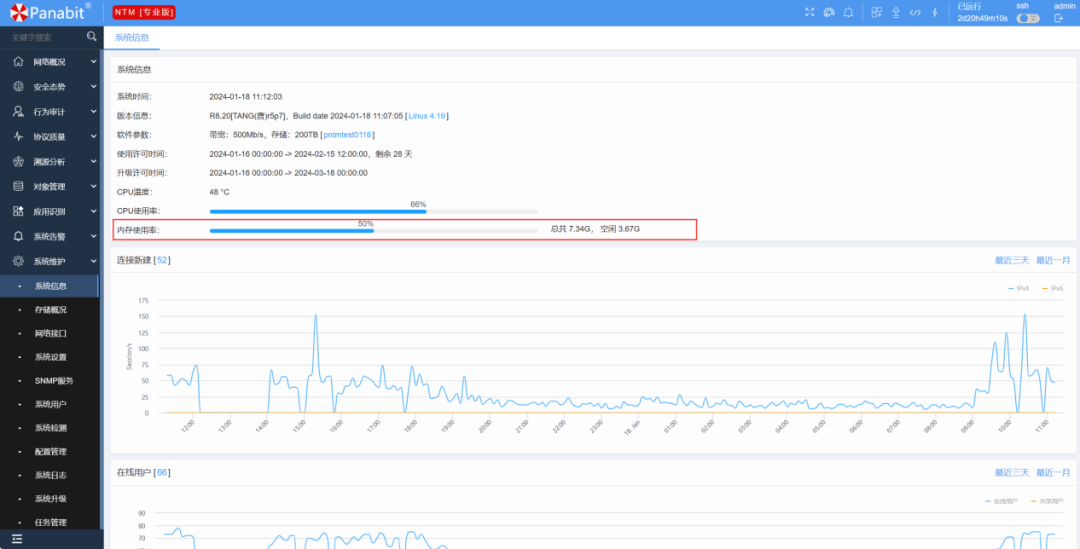Toggle IPv4 series in chart legend

click(1018, 289)
